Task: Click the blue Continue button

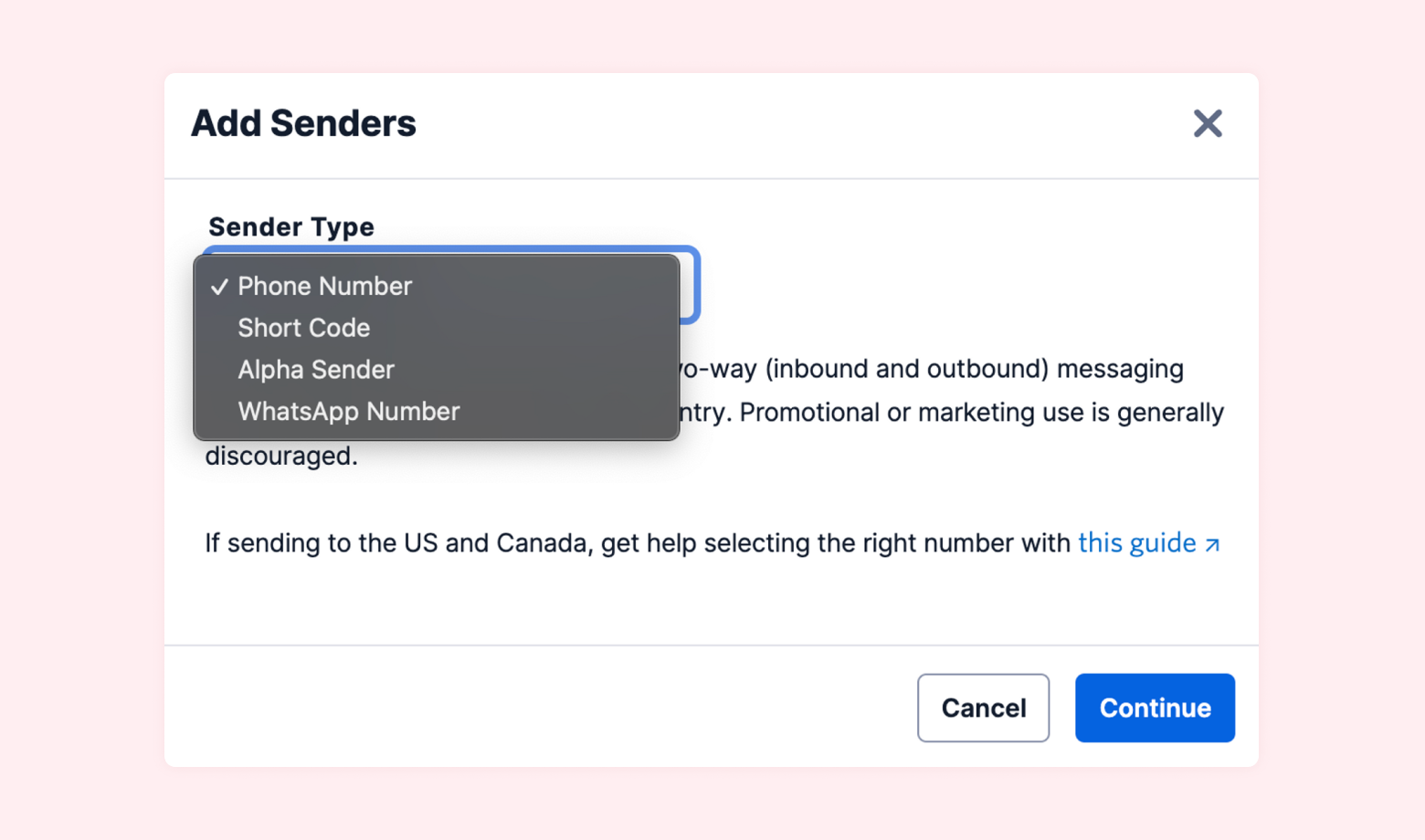Action: [x=1155, y=708]
